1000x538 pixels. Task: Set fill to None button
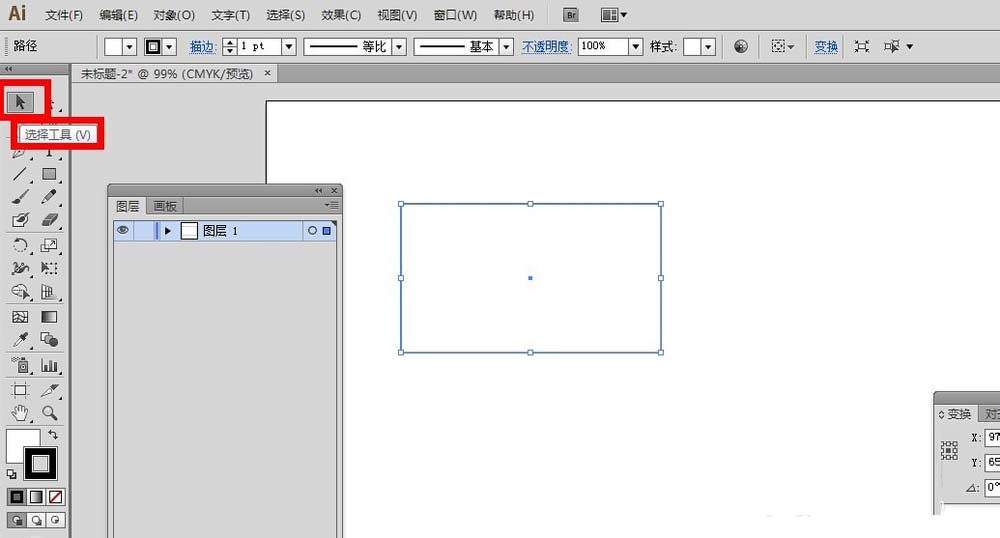click(55, 497)
